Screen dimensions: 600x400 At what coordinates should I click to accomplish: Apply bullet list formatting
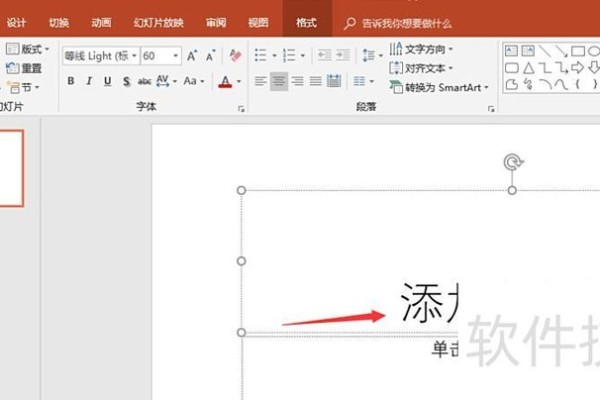(261, 56)
